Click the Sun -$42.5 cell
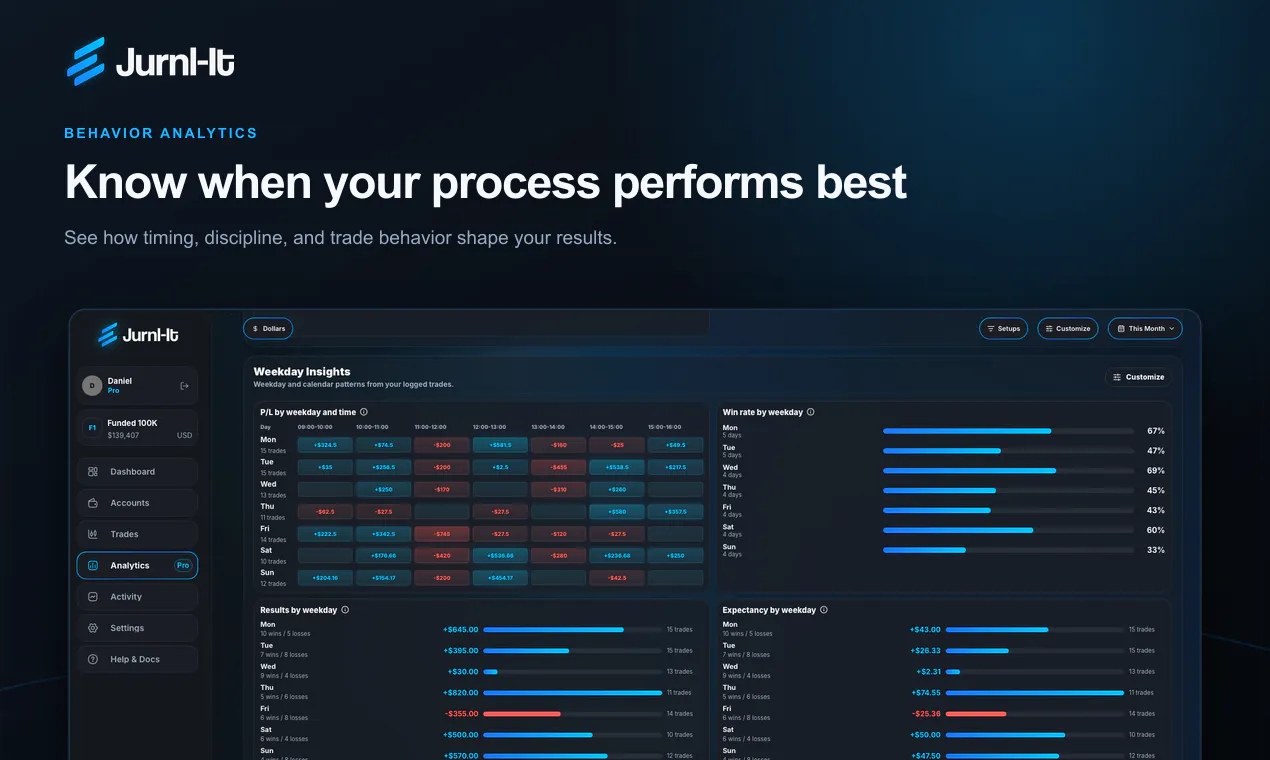1270x760 pixels. pyautogui.click(x=617, y=578)
